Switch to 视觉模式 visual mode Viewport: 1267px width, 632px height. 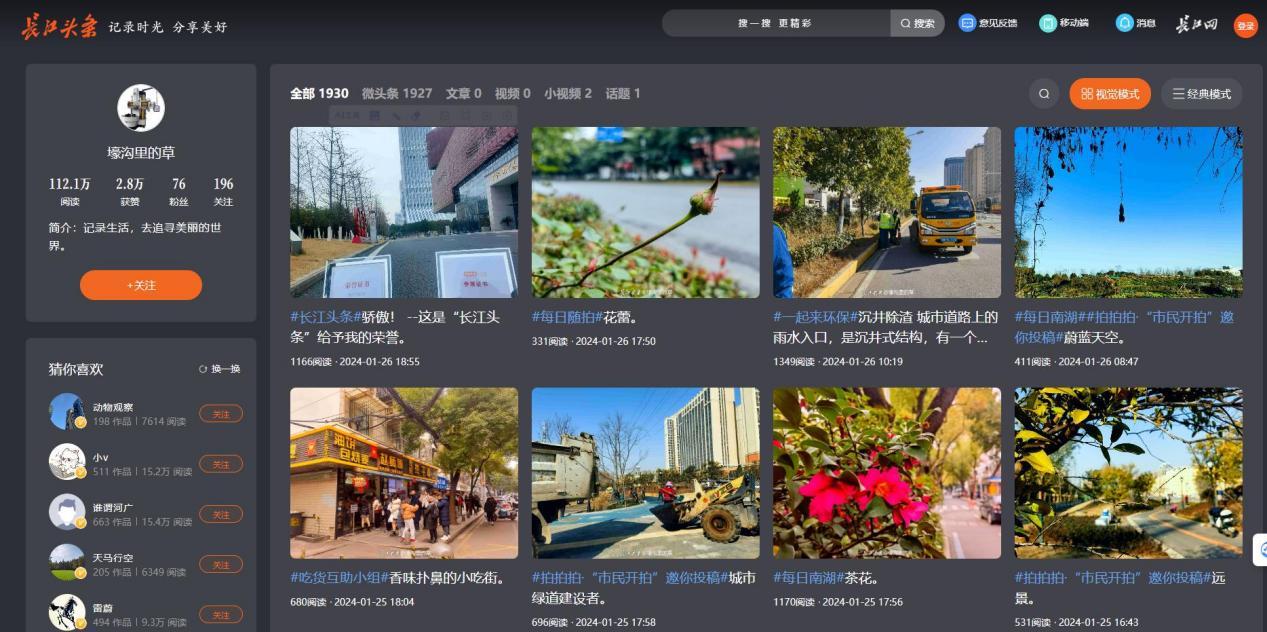[x=1110, y=94]
